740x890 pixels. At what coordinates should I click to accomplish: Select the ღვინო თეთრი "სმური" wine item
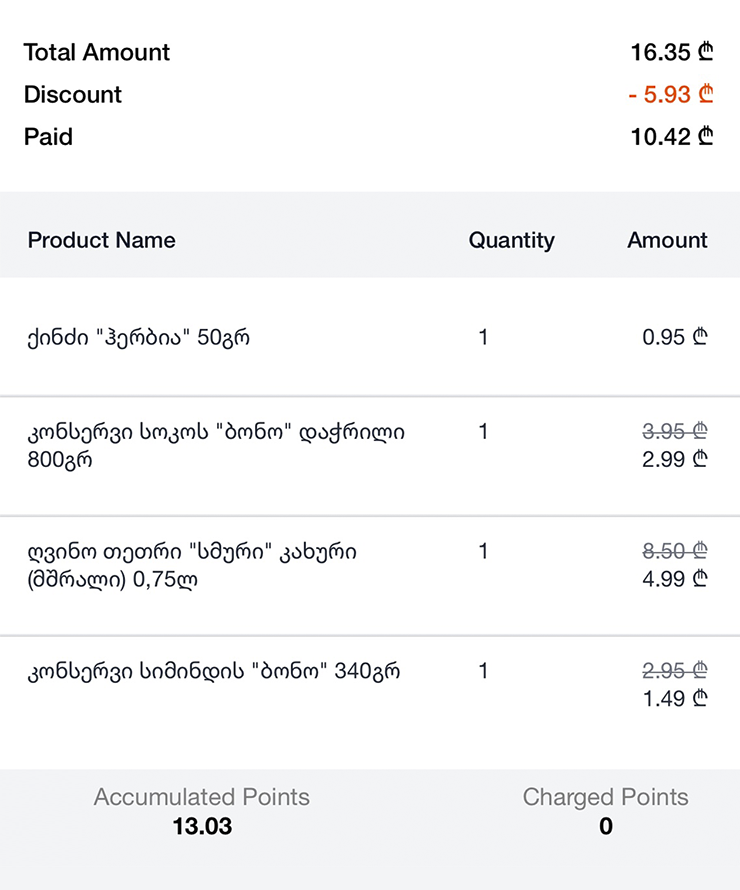click(x=192, y=565)
